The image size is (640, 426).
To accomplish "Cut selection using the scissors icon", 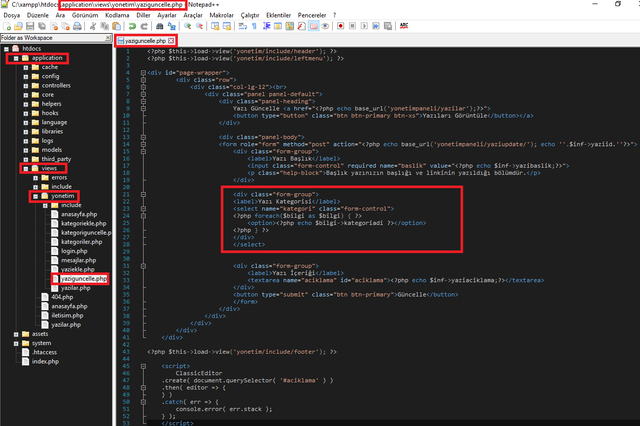I will click(93, 26).
